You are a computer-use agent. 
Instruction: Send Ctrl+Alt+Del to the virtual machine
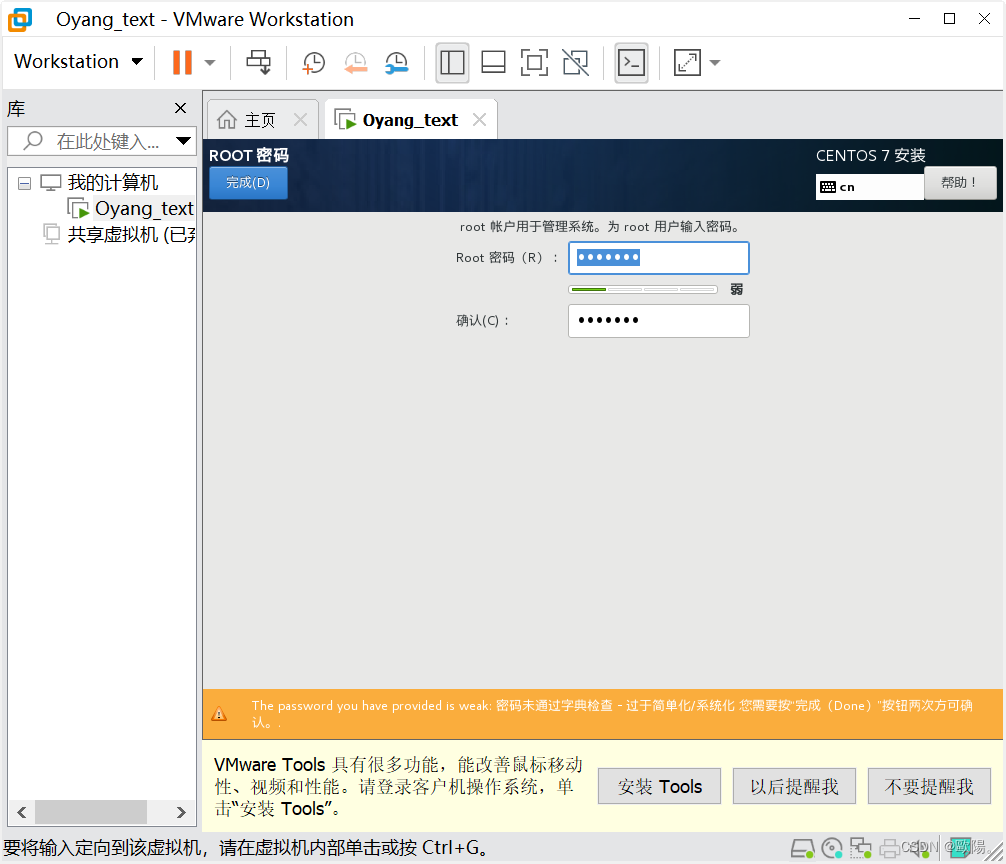(259, 63)
